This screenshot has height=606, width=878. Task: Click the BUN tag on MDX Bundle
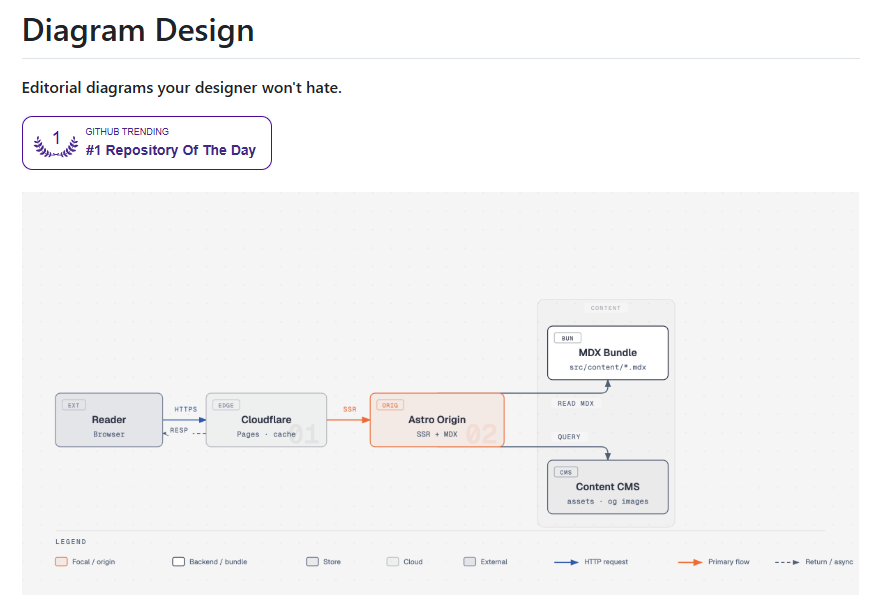[x=568, y=338]
